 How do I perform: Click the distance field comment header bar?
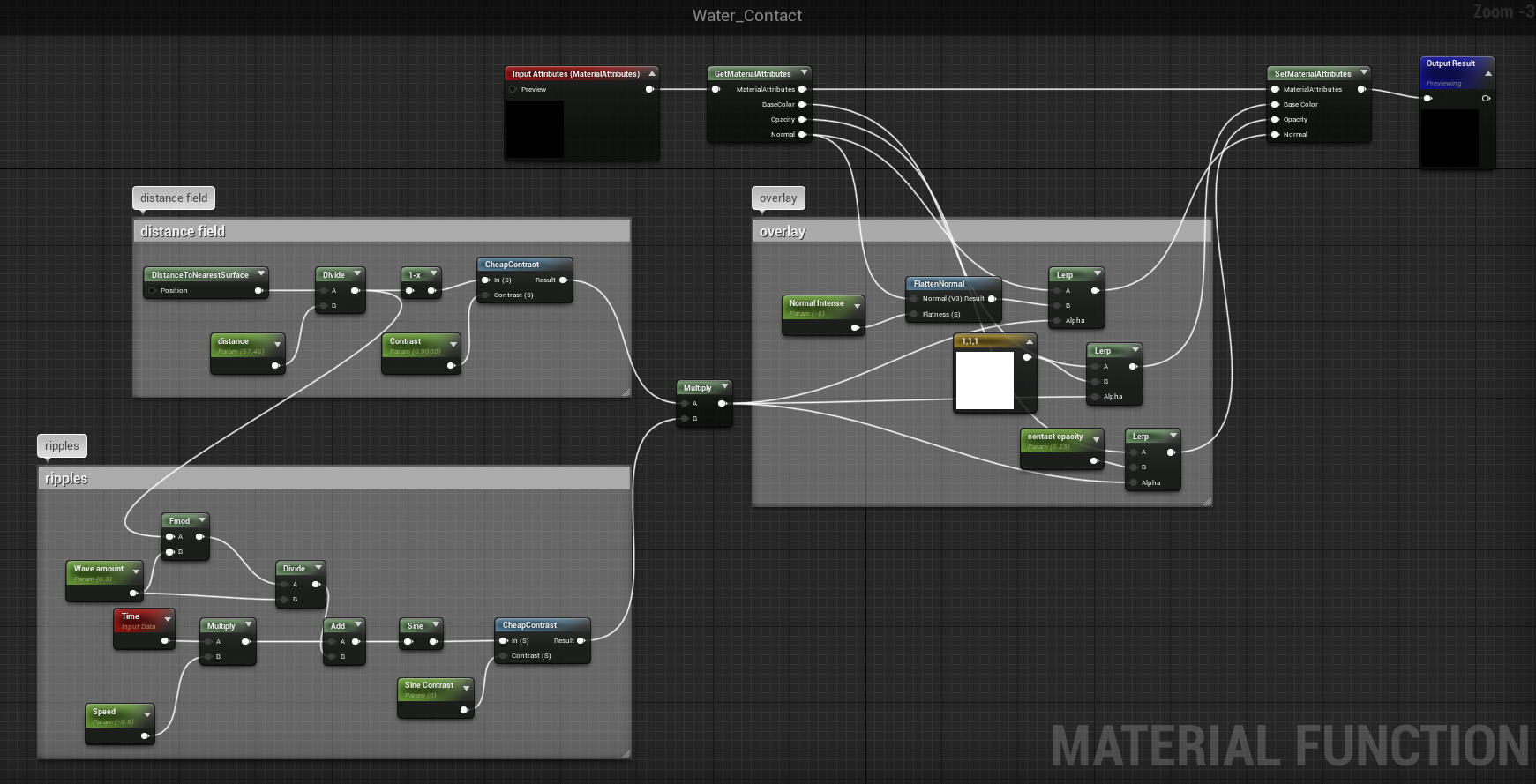click(x=381, y=231)
